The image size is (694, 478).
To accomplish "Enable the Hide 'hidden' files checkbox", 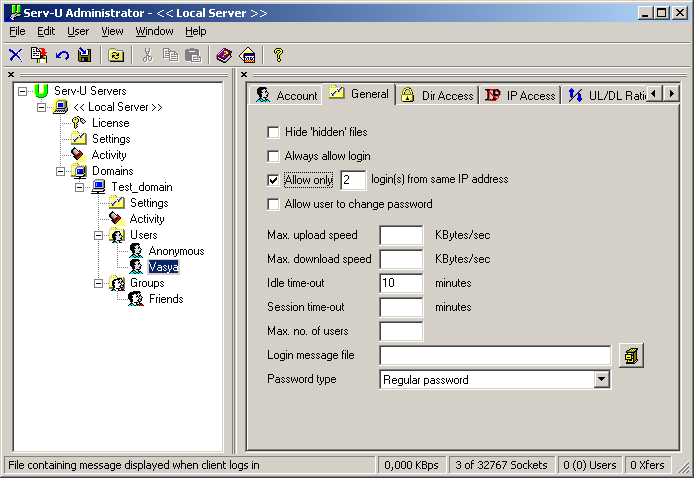I will tap(273, 132).
